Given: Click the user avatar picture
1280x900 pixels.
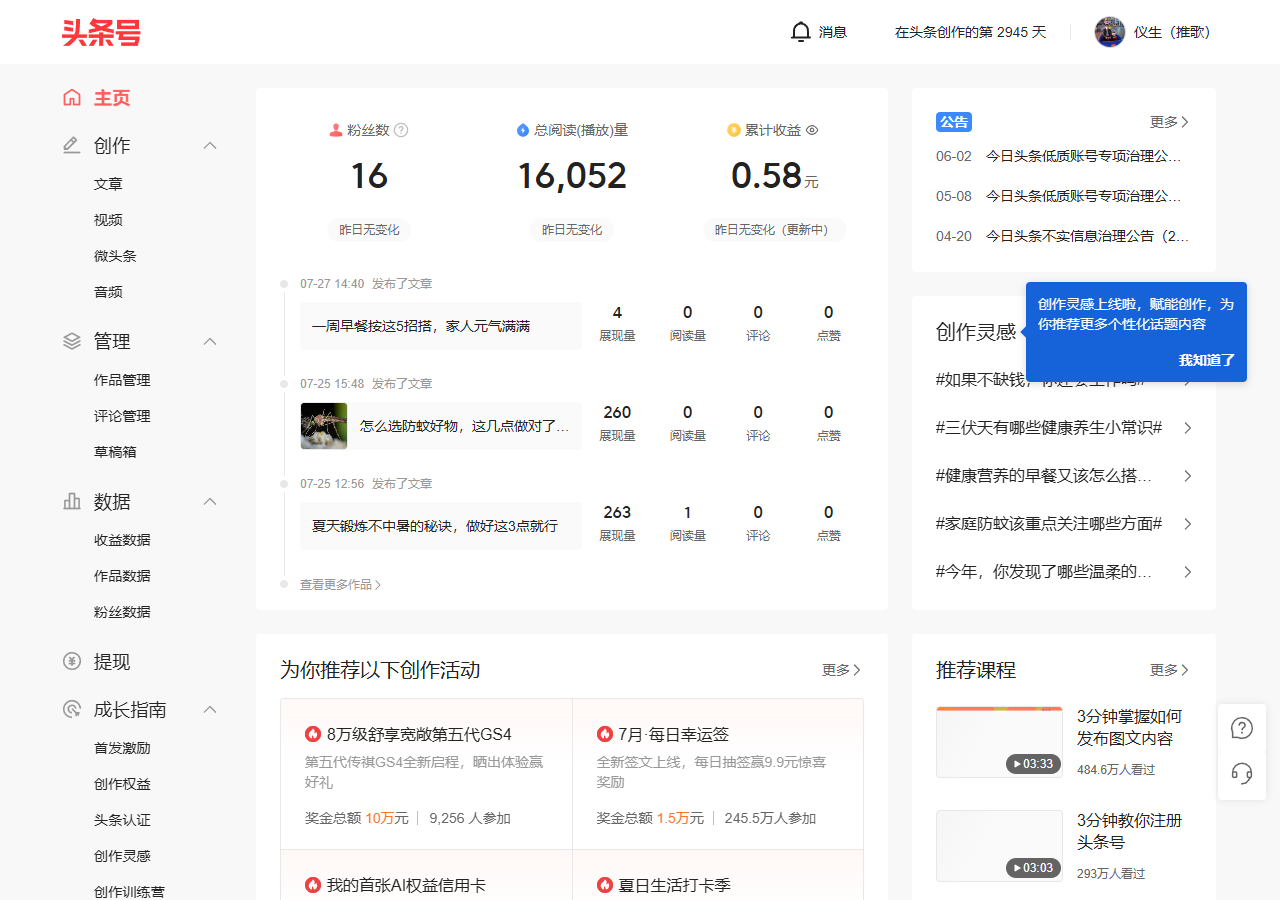Looking at the screenshot, I should [x=1110, y=32].
